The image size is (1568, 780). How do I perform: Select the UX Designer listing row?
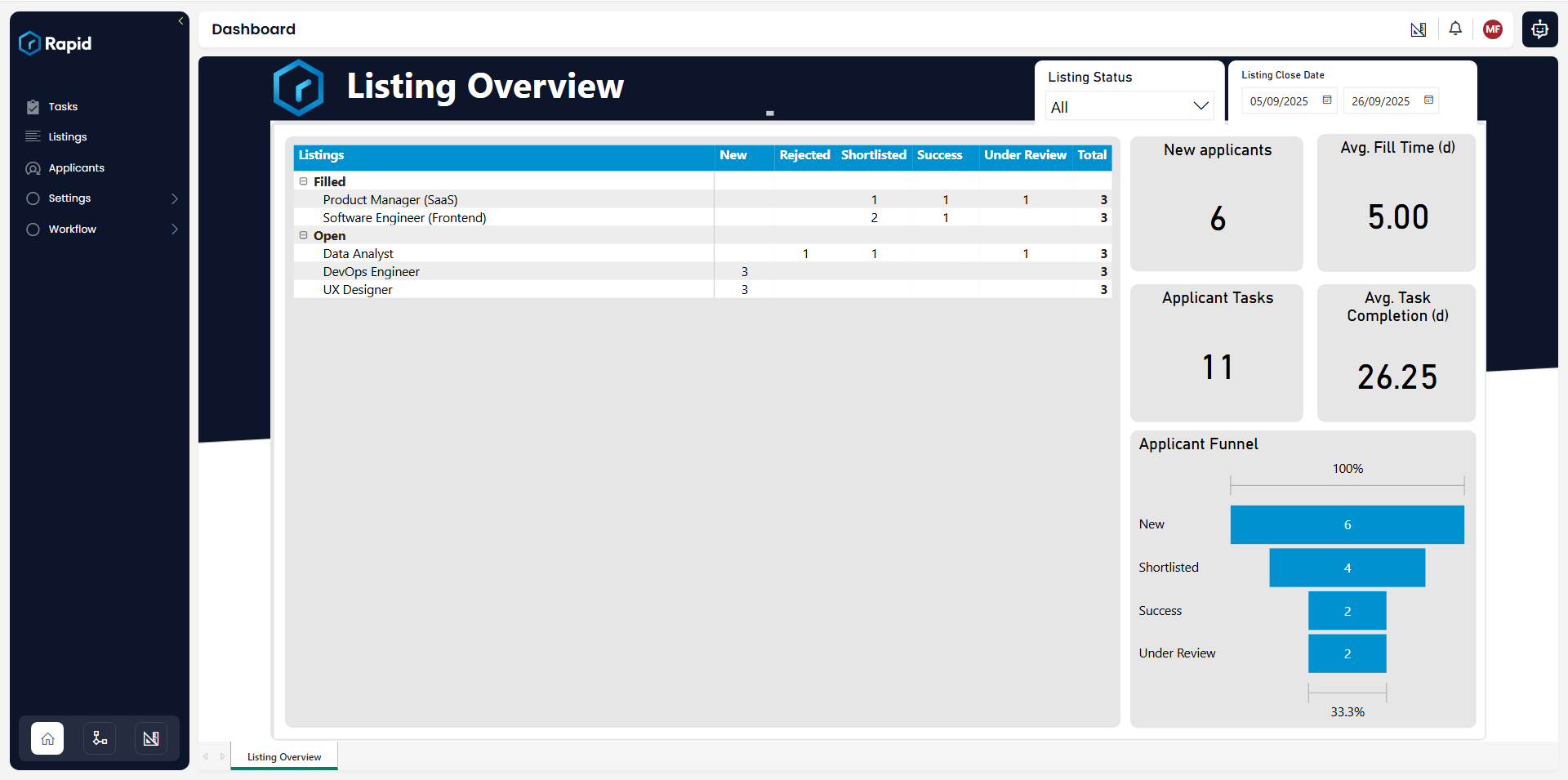702,289
